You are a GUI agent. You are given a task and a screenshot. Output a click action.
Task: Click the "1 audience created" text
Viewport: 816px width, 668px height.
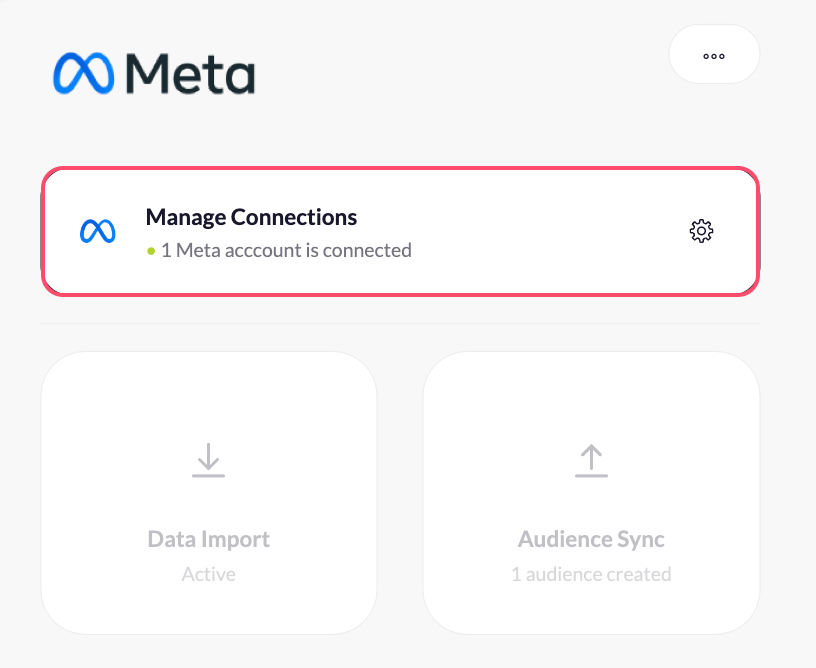point(591,574)
